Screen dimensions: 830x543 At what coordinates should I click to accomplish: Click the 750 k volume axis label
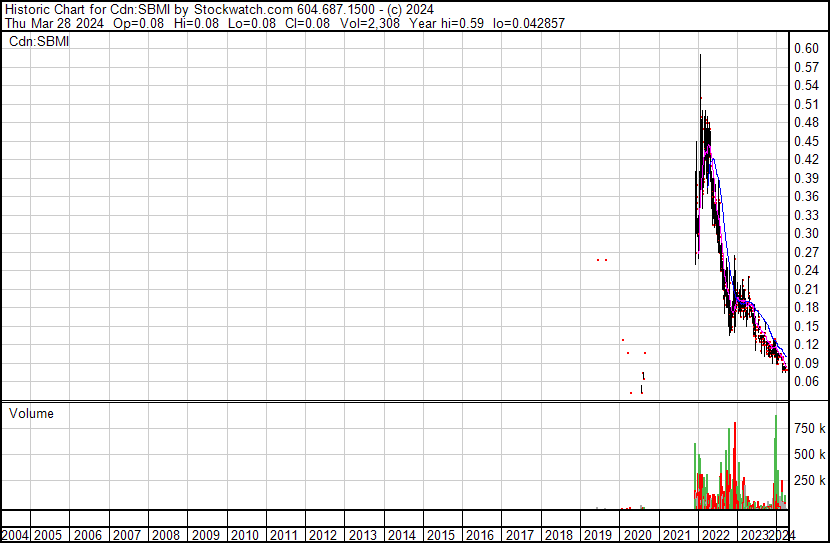tap(809, 428)
